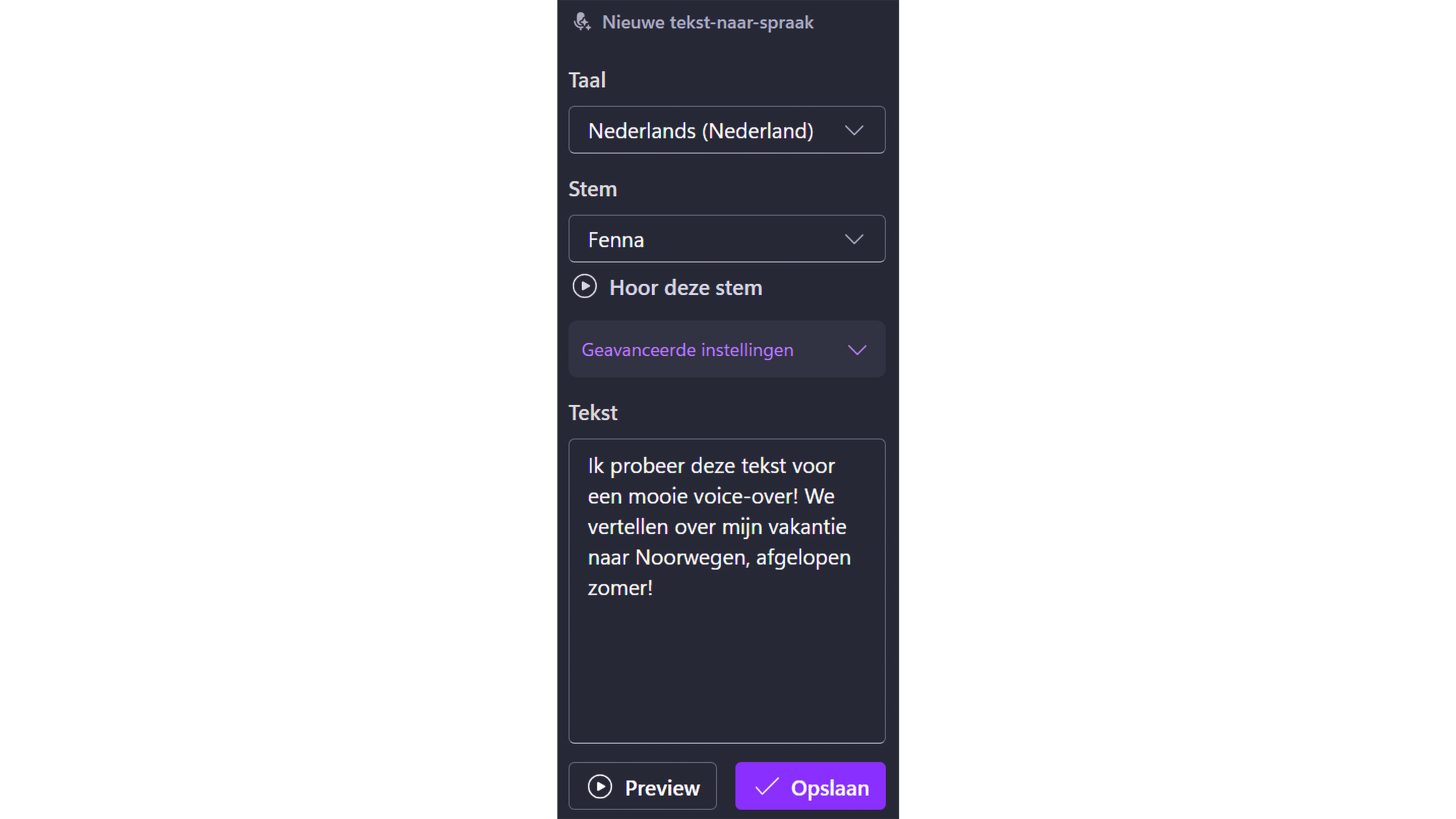Image resolution: width=1456 pixels, height=819 pixels.
Task: Click the purple chevron of Geavanceerde instellingen
Action: point(857,350)
